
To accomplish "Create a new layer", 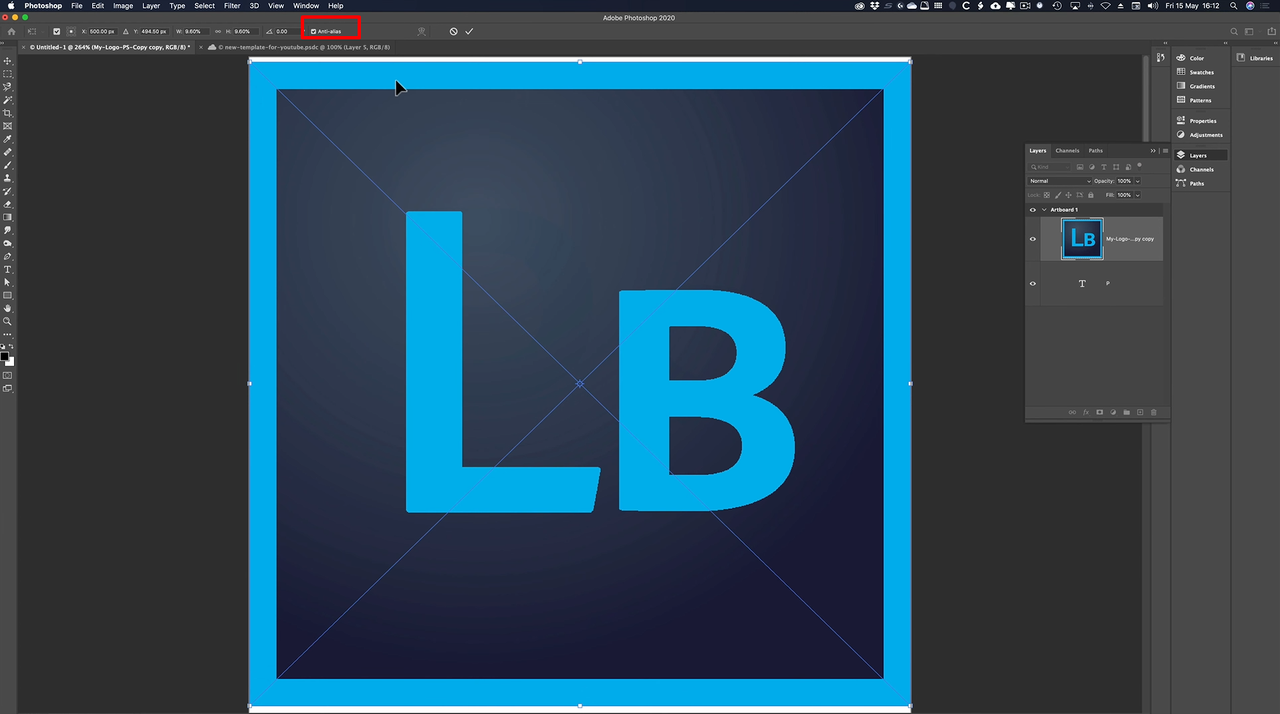I will coord(1140,412).
